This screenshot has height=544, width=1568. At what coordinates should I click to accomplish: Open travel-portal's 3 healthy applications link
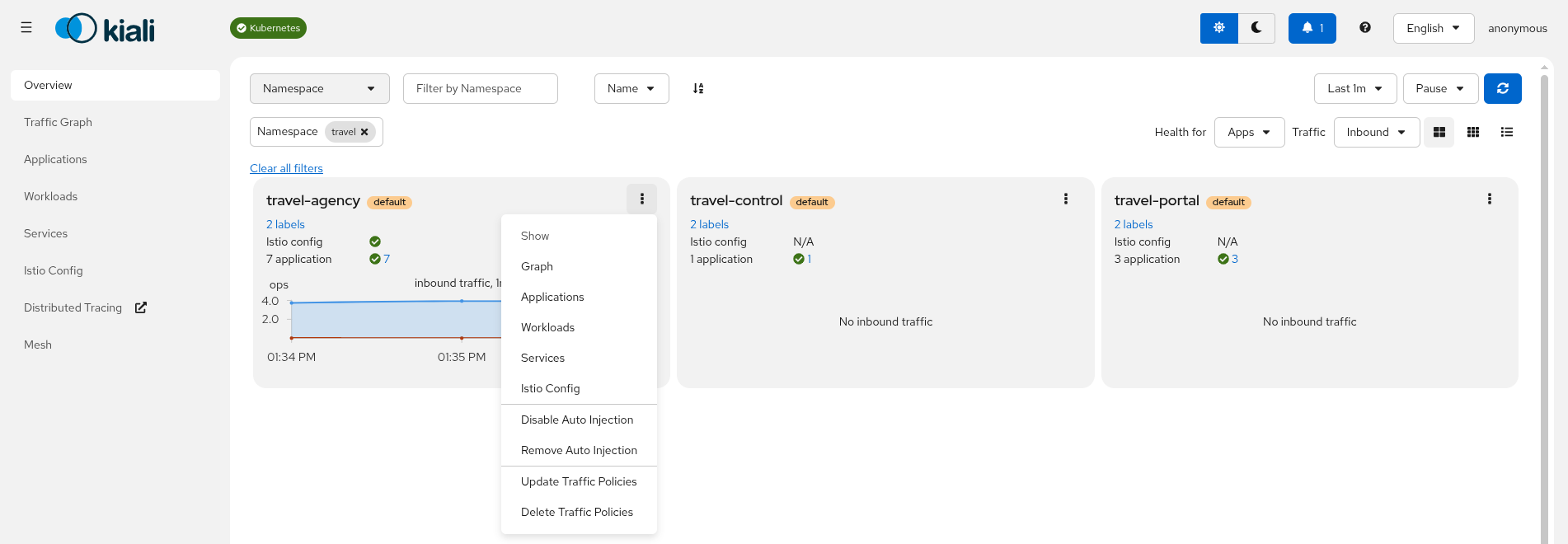point(1234,259)
